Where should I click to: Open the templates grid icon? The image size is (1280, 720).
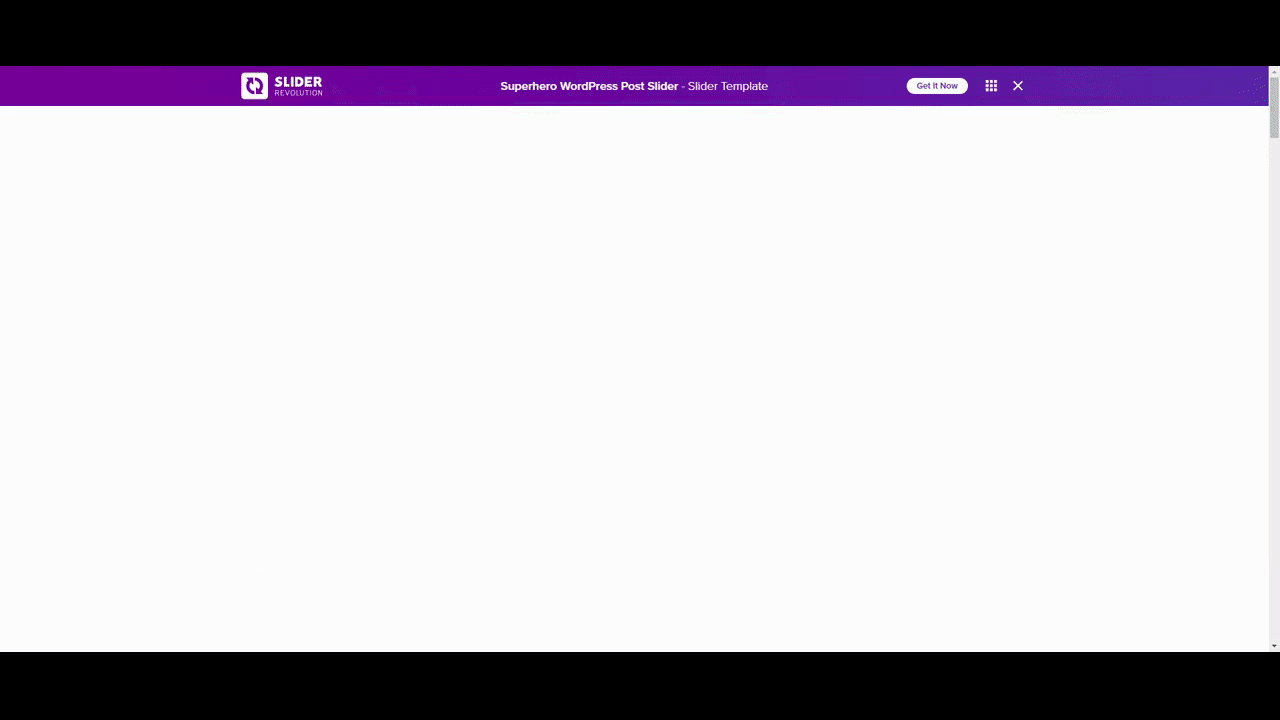click(x=991, y=86)
